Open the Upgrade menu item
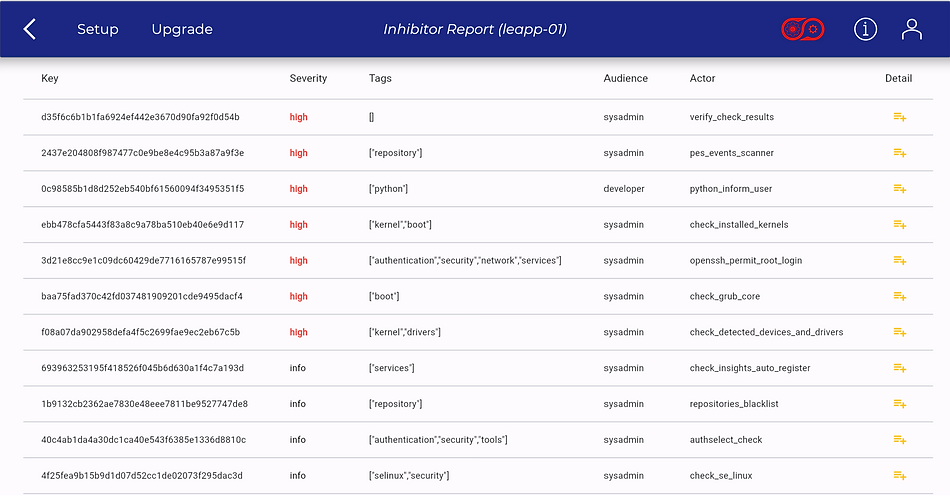Viewport: 950px width, 496px height. point(182,29)
